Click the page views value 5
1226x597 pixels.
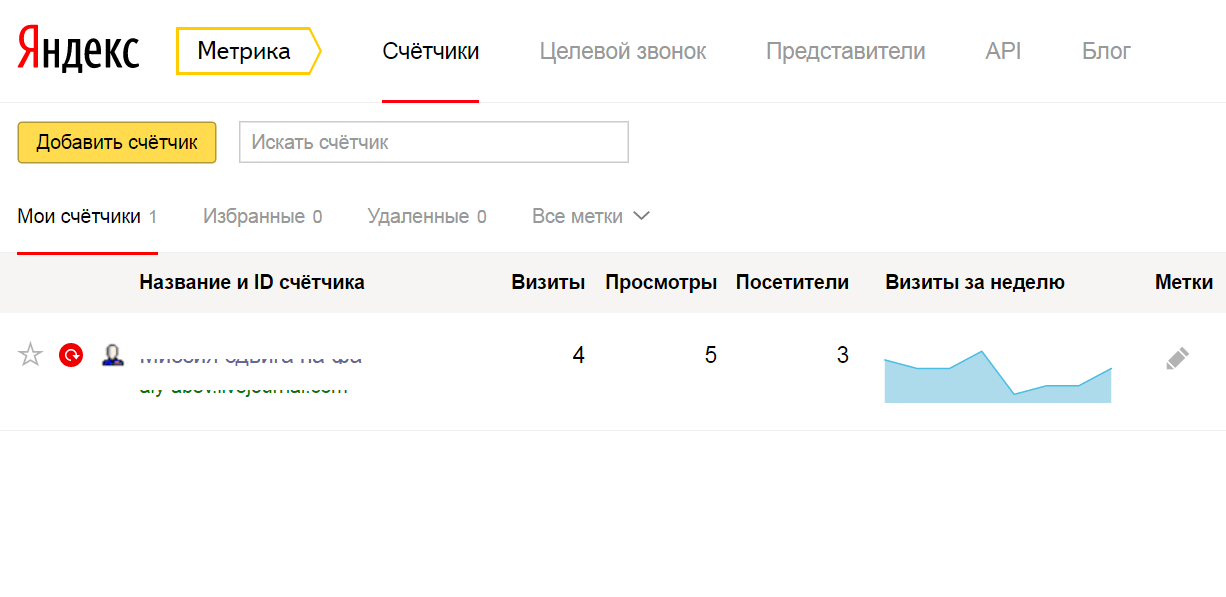click(x=711, y=355)
